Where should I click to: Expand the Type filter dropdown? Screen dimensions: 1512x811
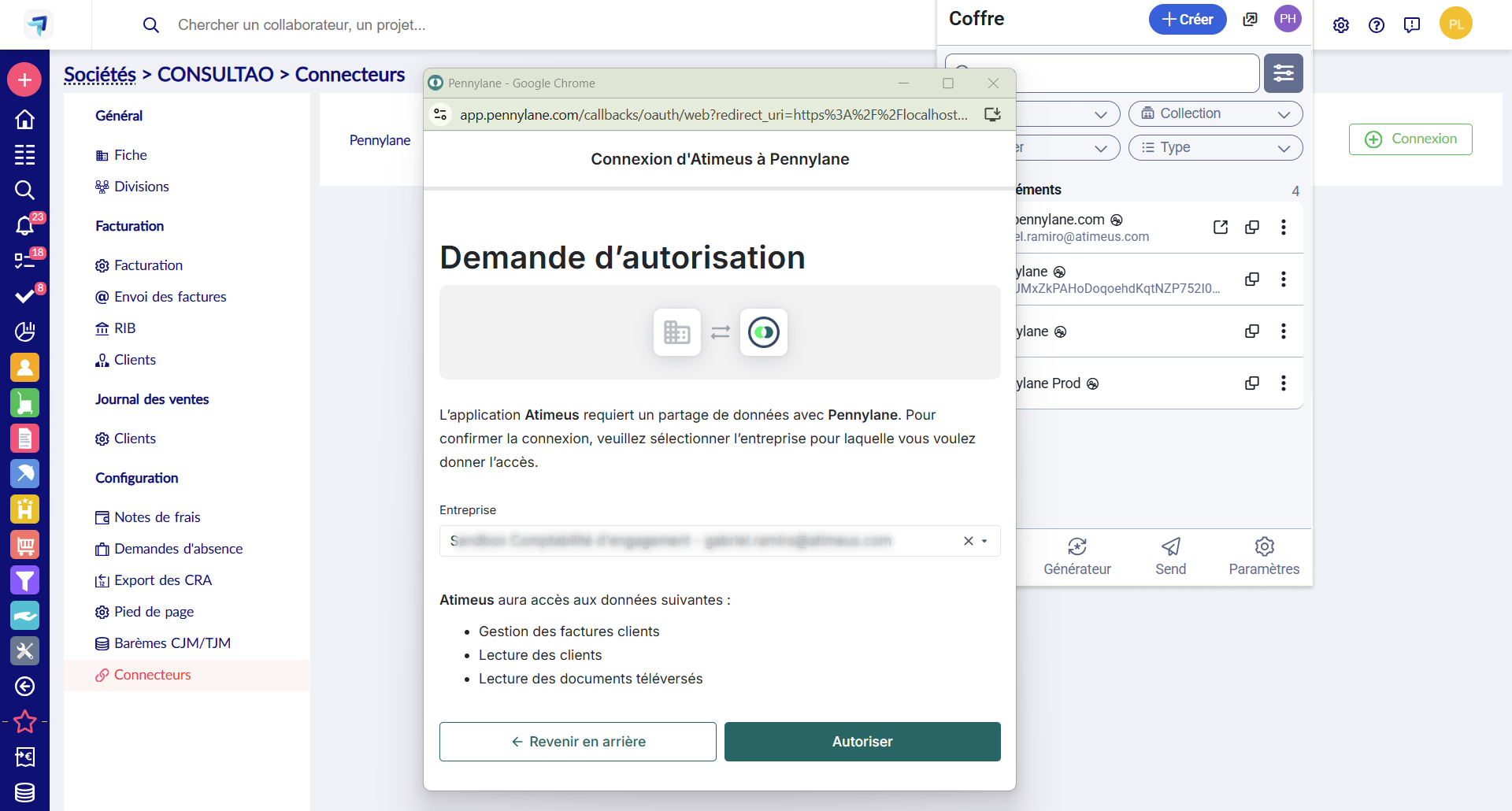tap(1215, 148)
